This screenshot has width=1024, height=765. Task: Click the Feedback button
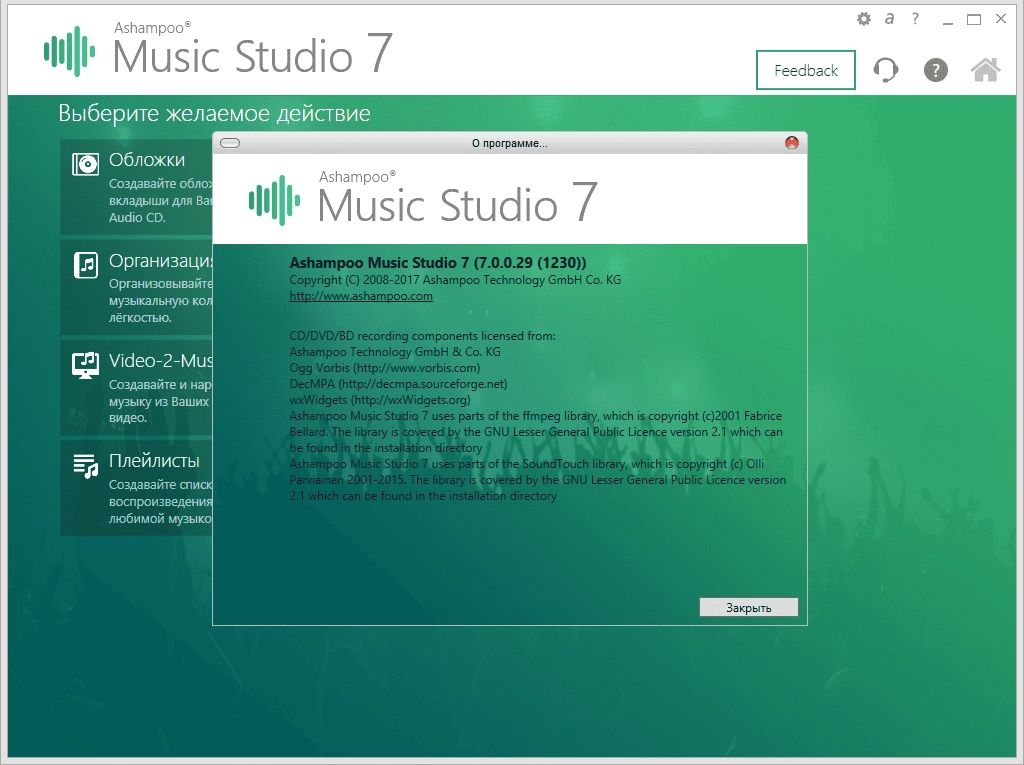coord(806,70)
